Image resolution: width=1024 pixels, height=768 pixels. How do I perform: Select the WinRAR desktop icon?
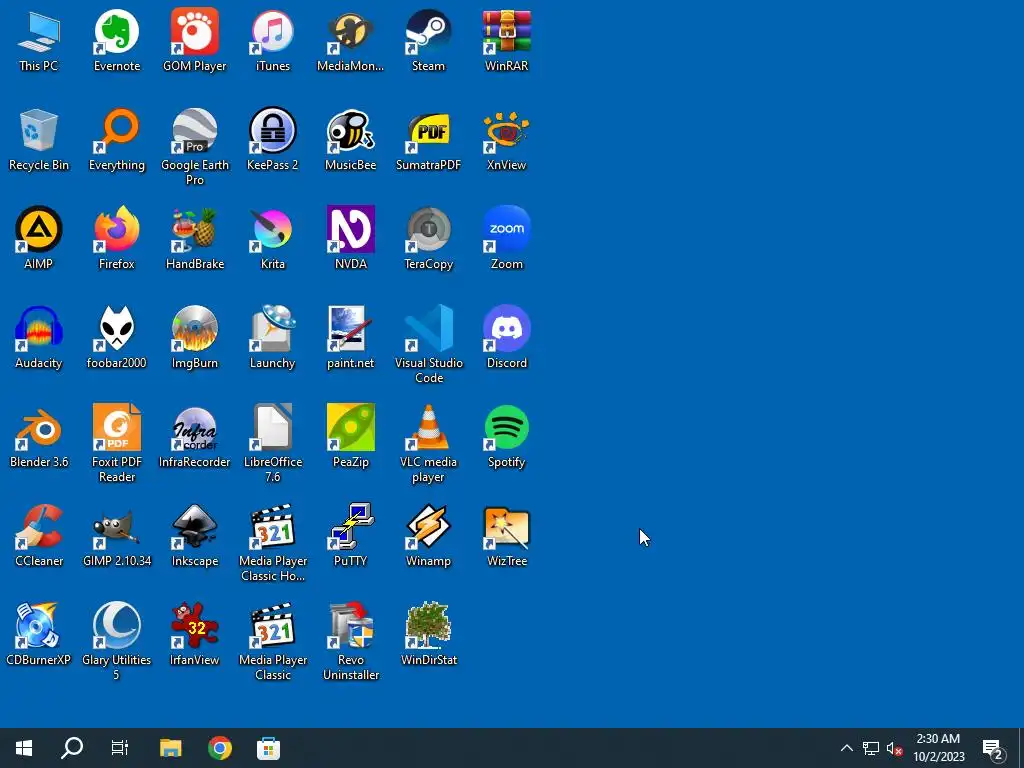click(507, 31)
